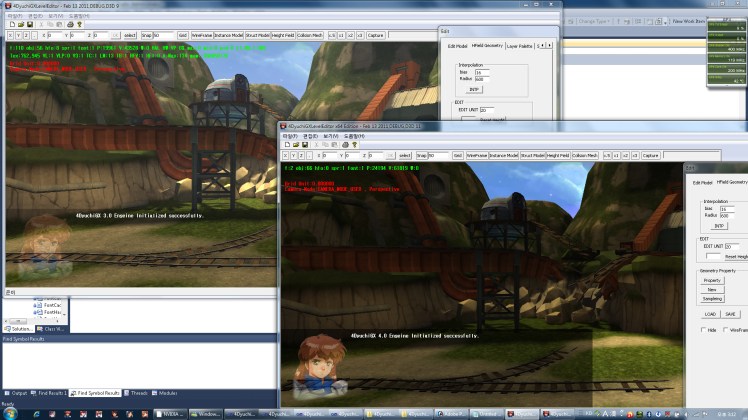
Task: Click Y coordinate field in back editor toolbar
Action: (77, 35)
